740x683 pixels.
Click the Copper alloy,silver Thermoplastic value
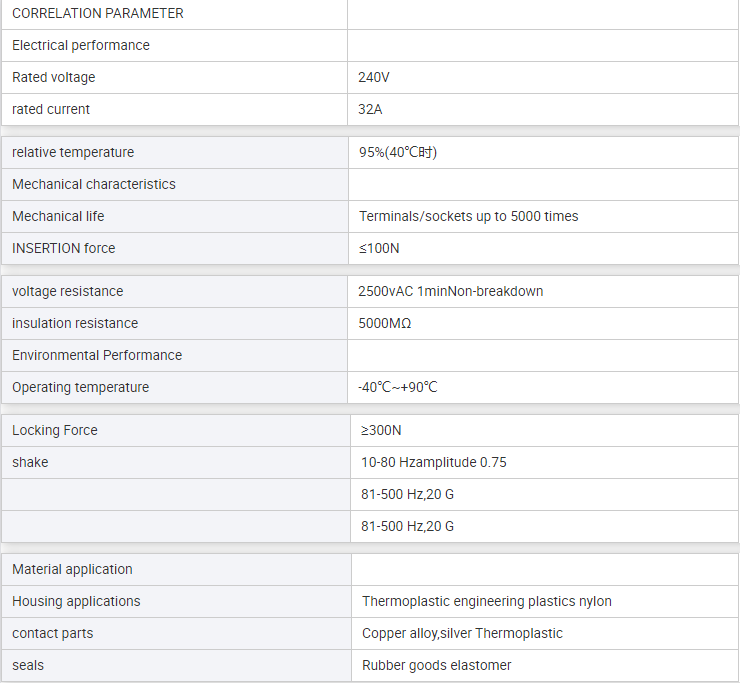point(462,633)
